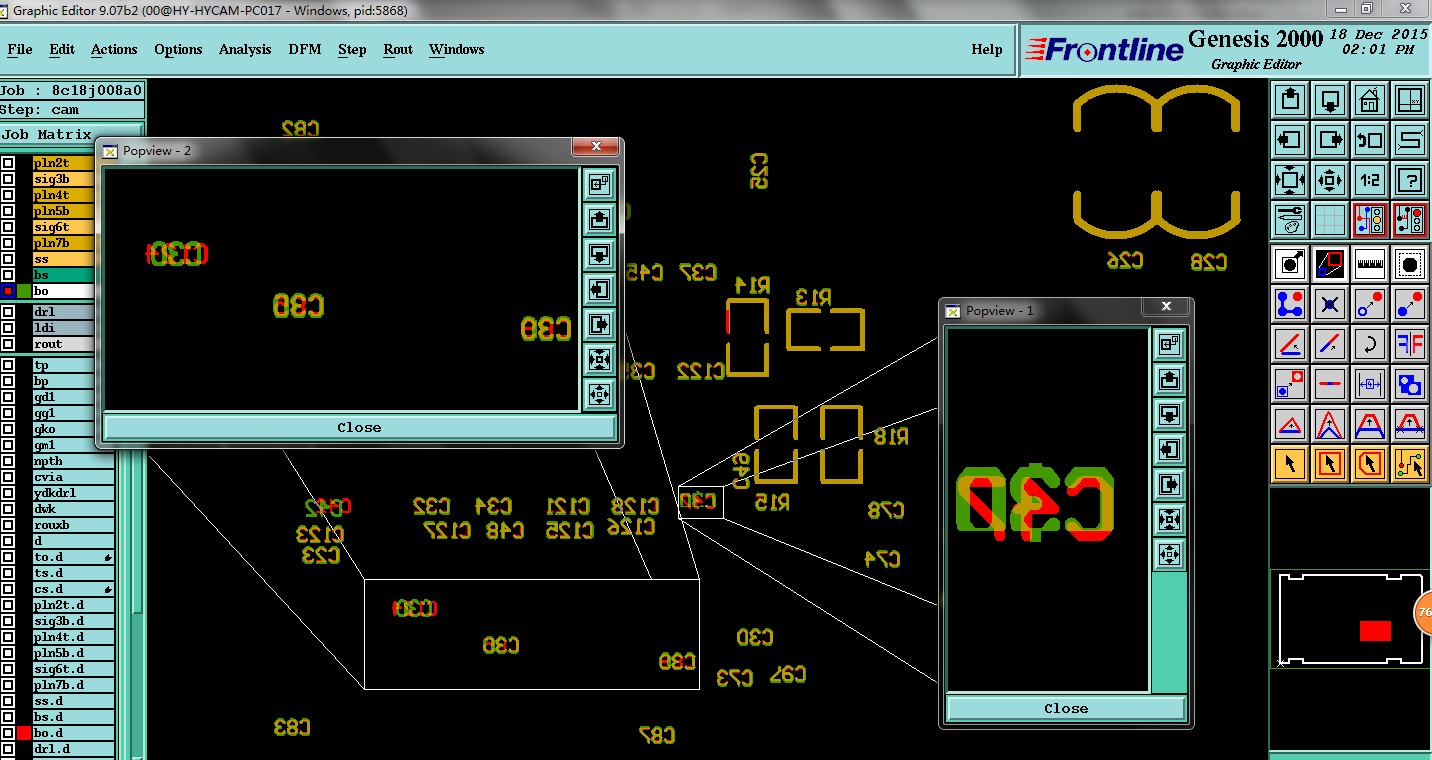1432x760 pixels.
Task: Select layer name rouxb
Action: click(74, 525)
